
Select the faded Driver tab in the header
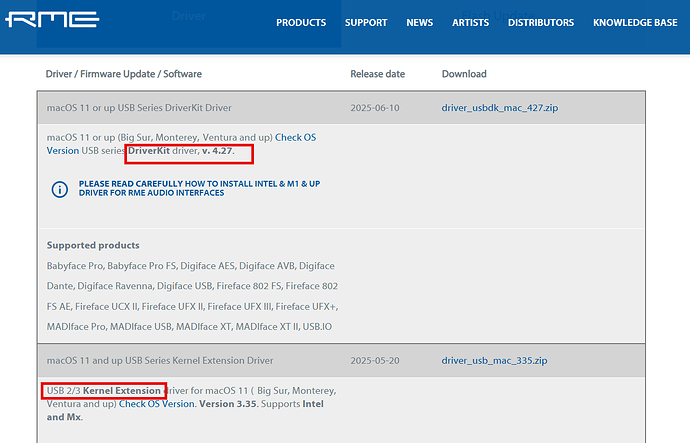coord(188,17)
